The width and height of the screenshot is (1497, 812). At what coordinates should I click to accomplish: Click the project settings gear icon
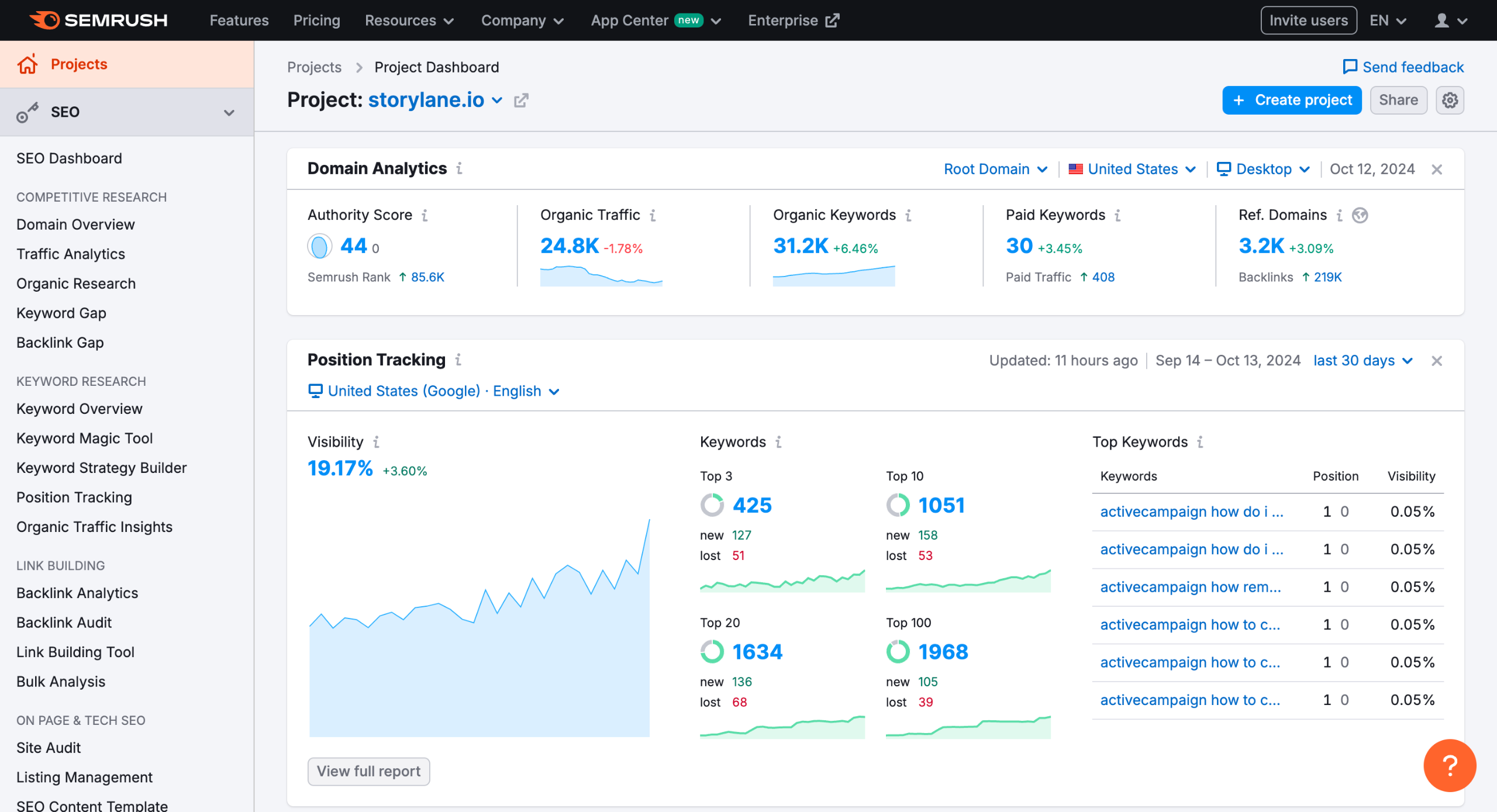click(x=1449, y=101)
